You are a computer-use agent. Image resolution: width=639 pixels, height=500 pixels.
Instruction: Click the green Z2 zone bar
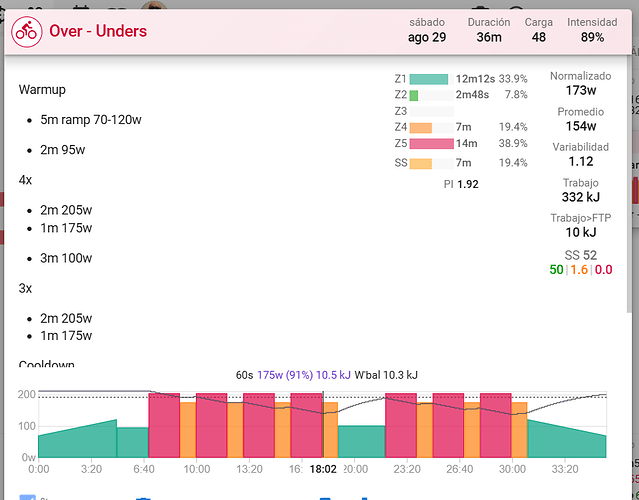point(414,95)
